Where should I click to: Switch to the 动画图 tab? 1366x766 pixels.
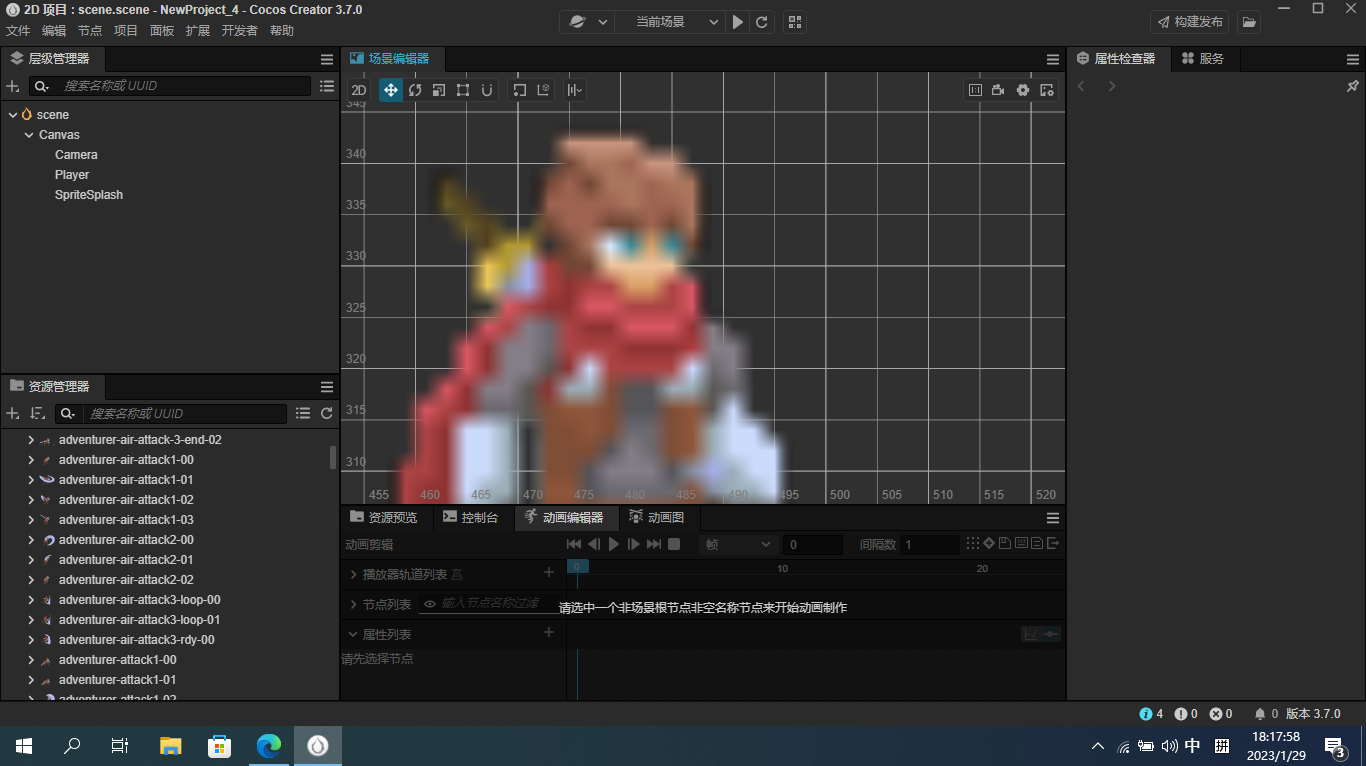[657, 517]
